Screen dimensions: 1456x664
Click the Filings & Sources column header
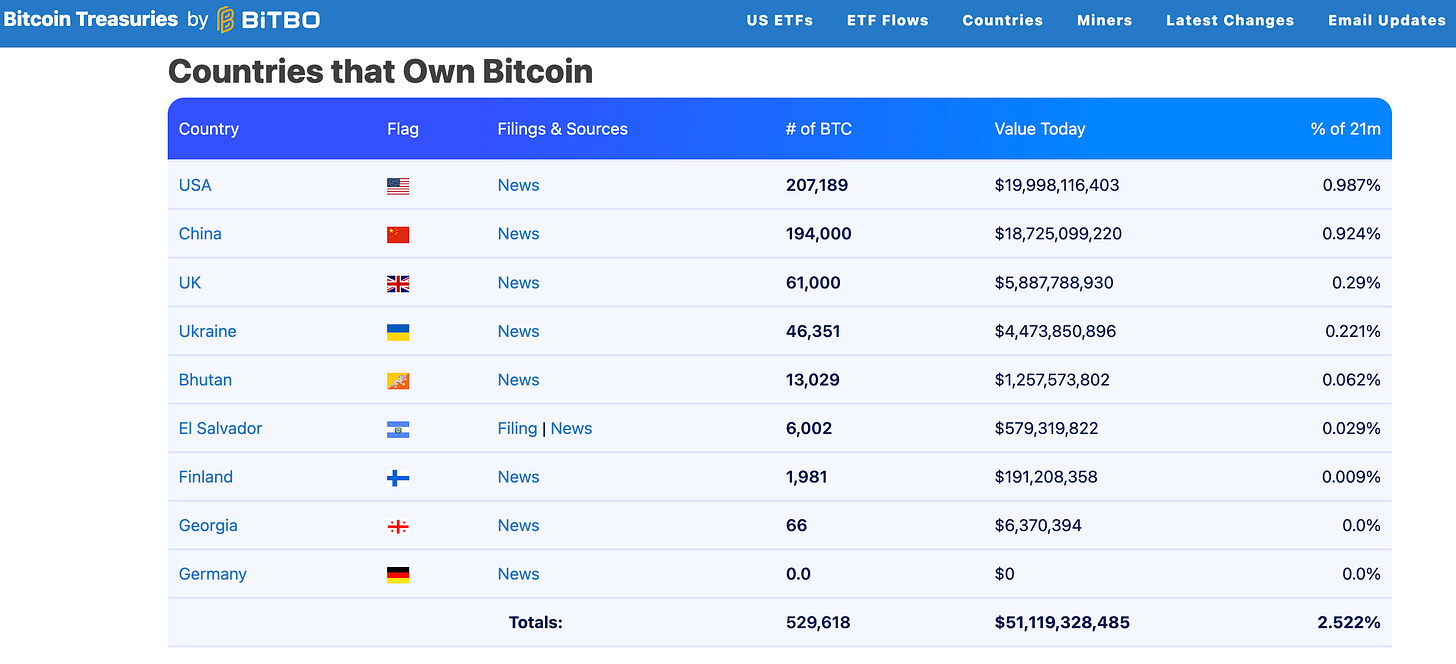[x=562, y=128]
